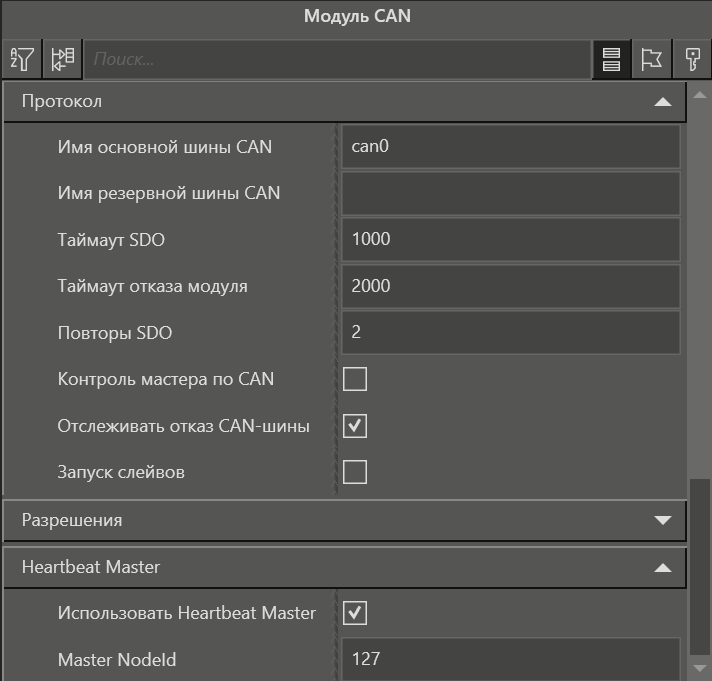Viewport: 712px width, 681px height.
Task: Click the Модуль CAN panel title
Action: pos(357,16)
